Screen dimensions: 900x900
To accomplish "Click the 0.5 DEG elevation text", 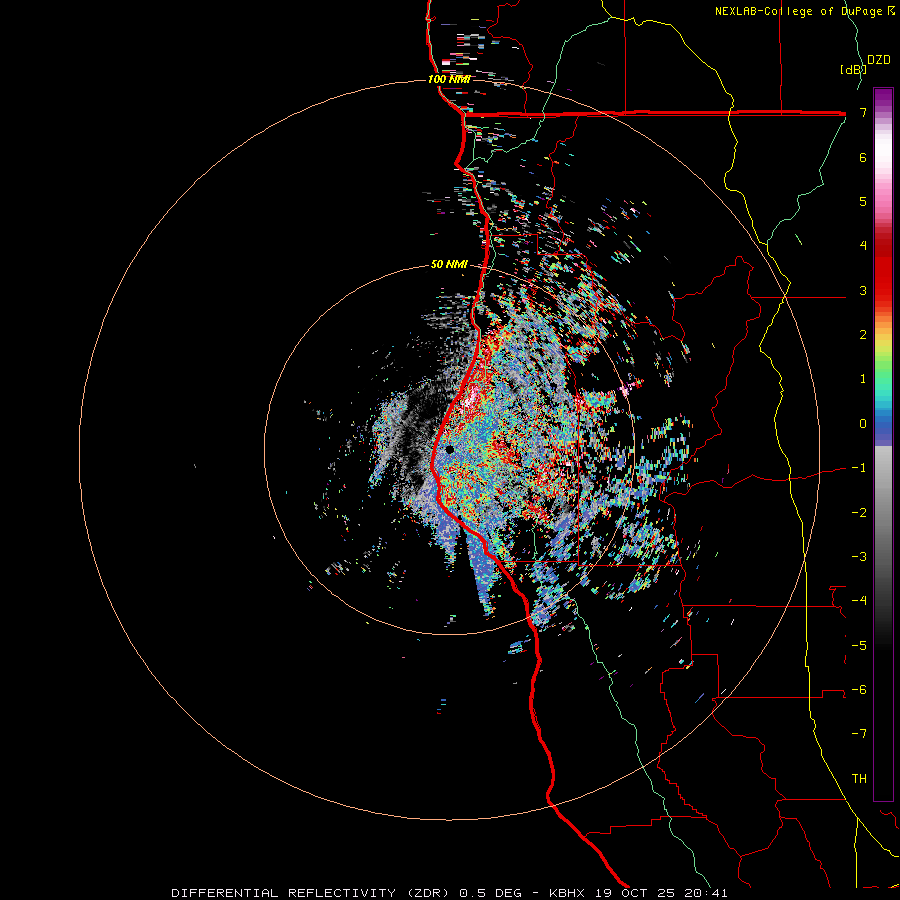I will pos(490,893).
